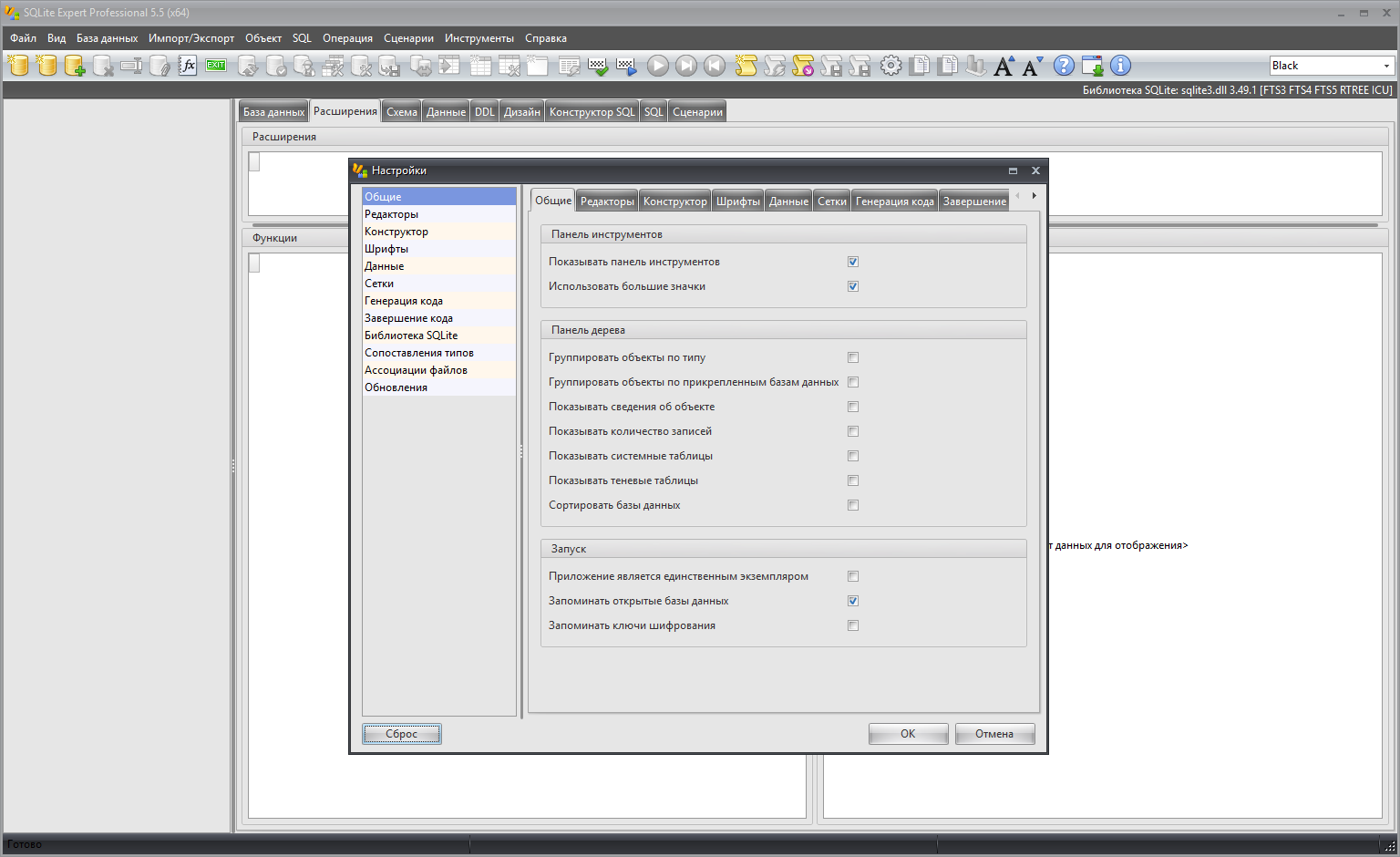Click the first copy documents toolbar icon
1400x857 pixels.
[920, 66]
